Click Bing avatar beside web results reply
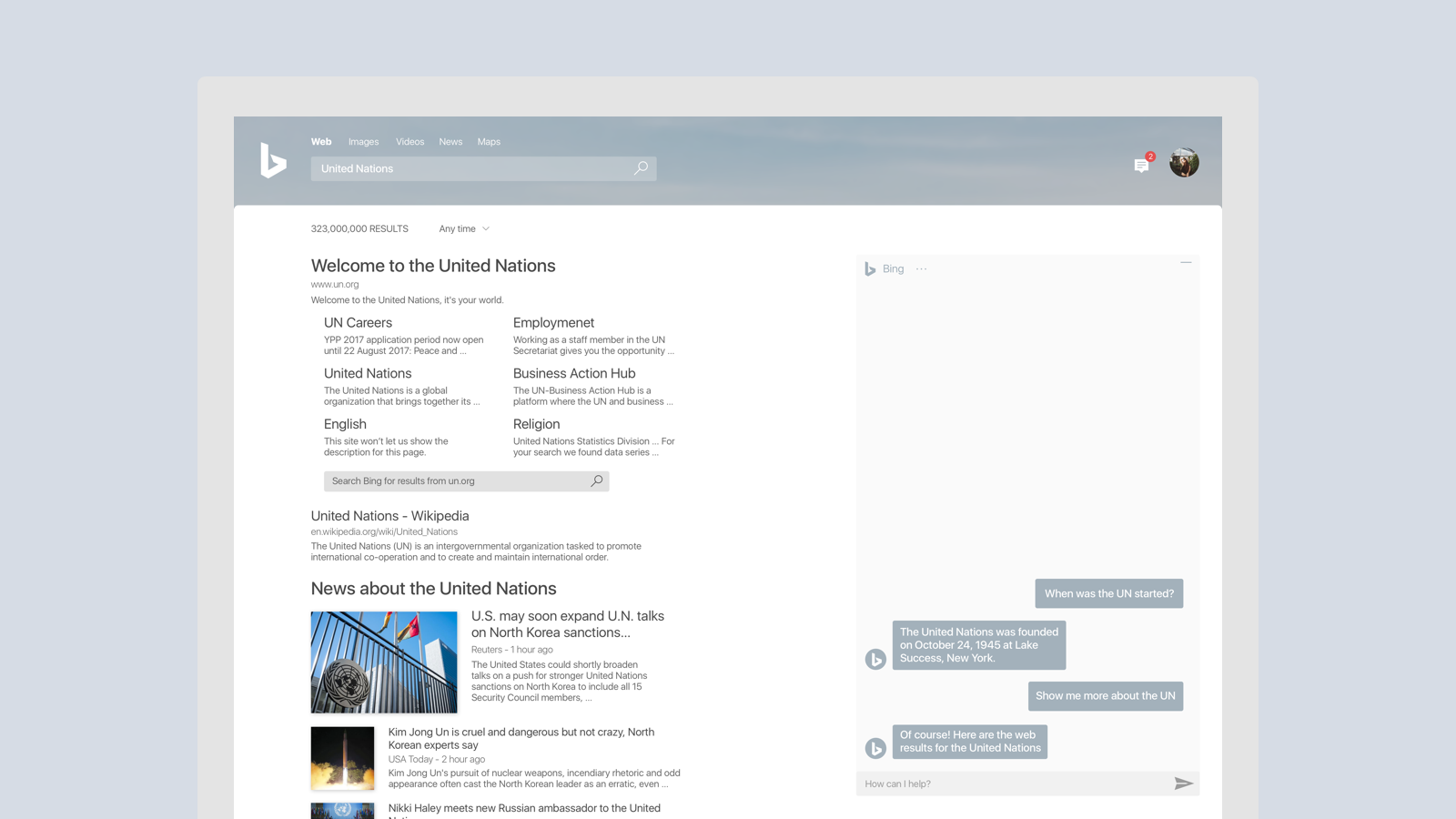The image size is (1456, 819). 875,748
